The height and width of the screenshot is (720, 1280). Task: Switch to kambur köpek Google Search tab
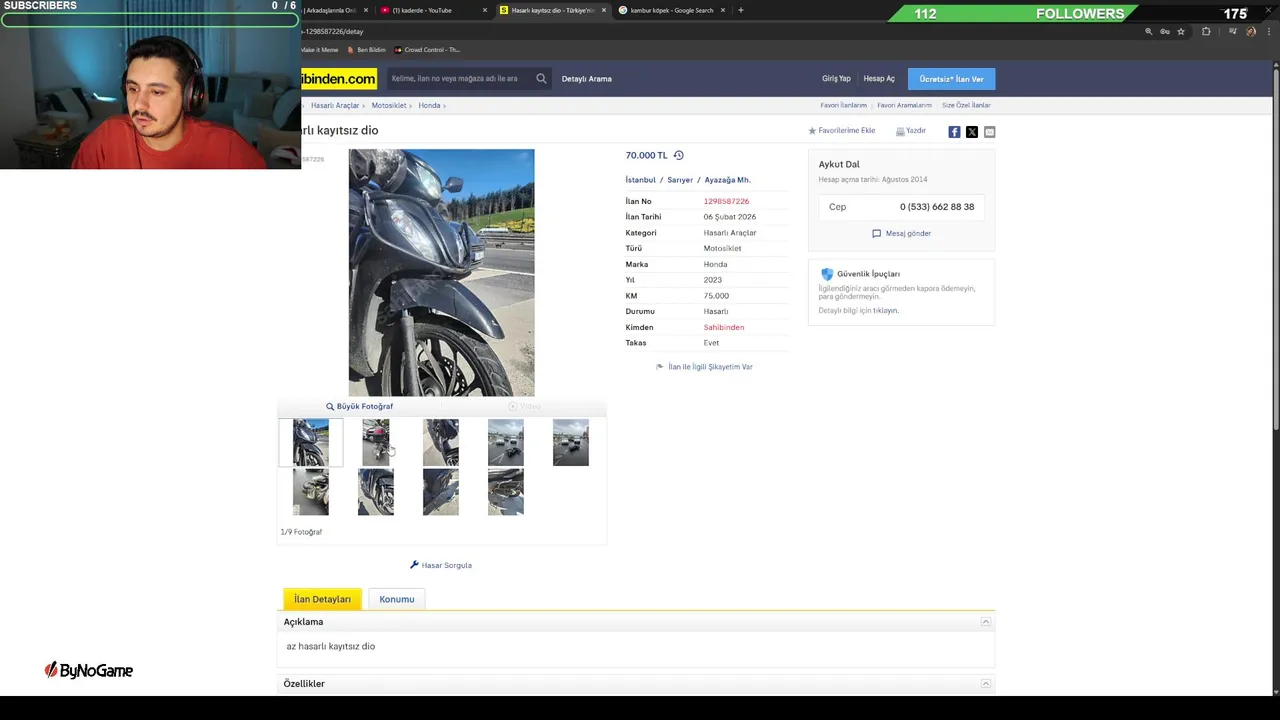click(x=672, y=10)
